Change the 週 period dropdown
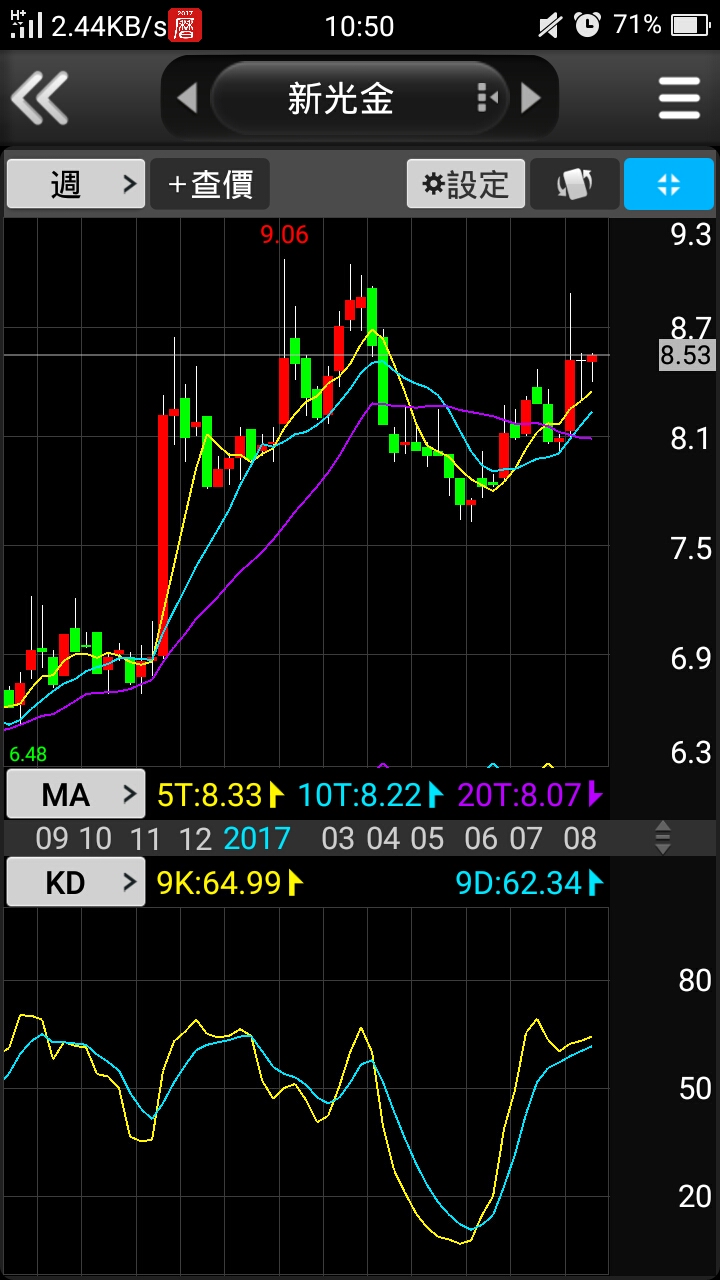Viewport: 720px width, 1280px height. (x=76, y=184)
